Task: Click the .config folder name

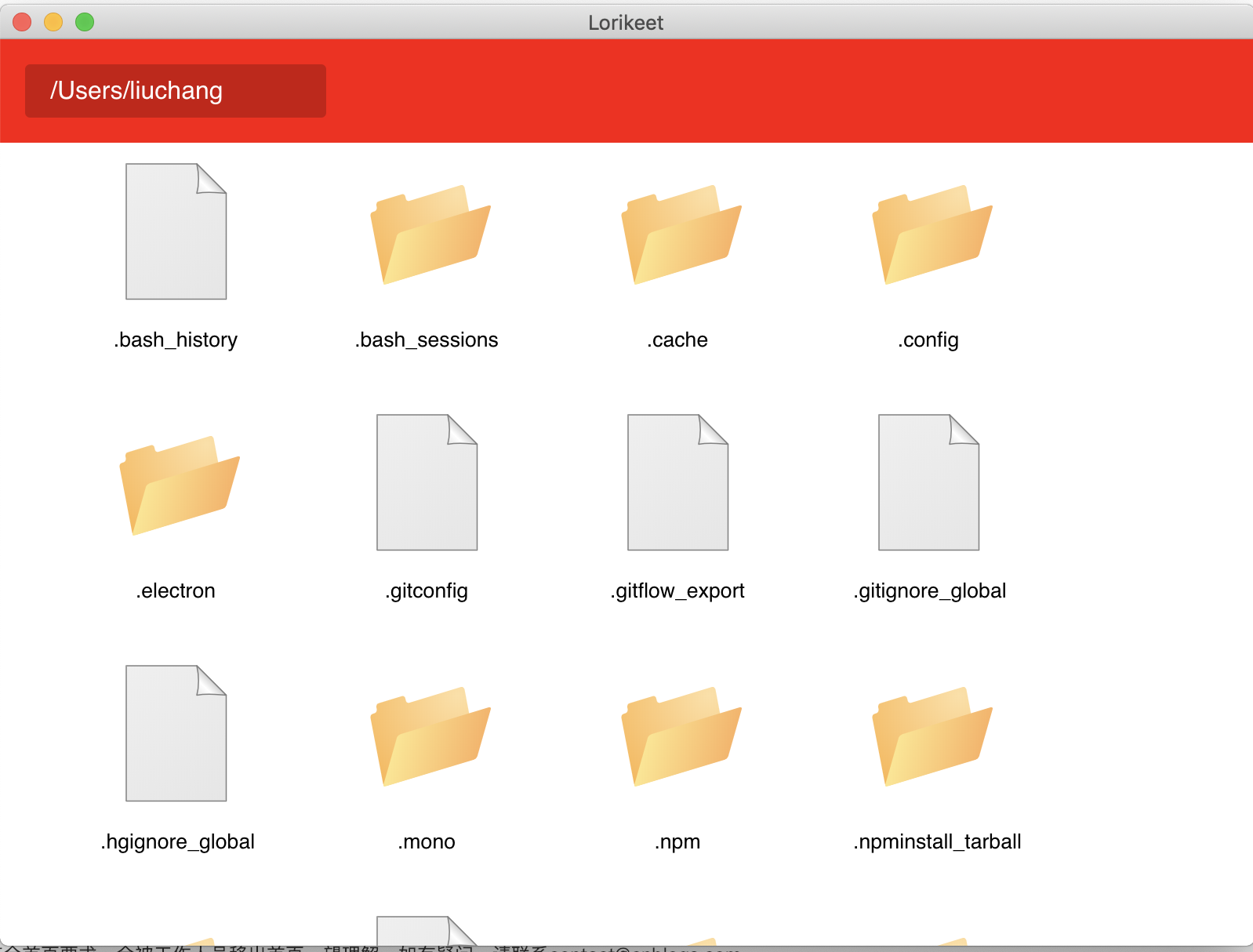Action: (928, 340)
